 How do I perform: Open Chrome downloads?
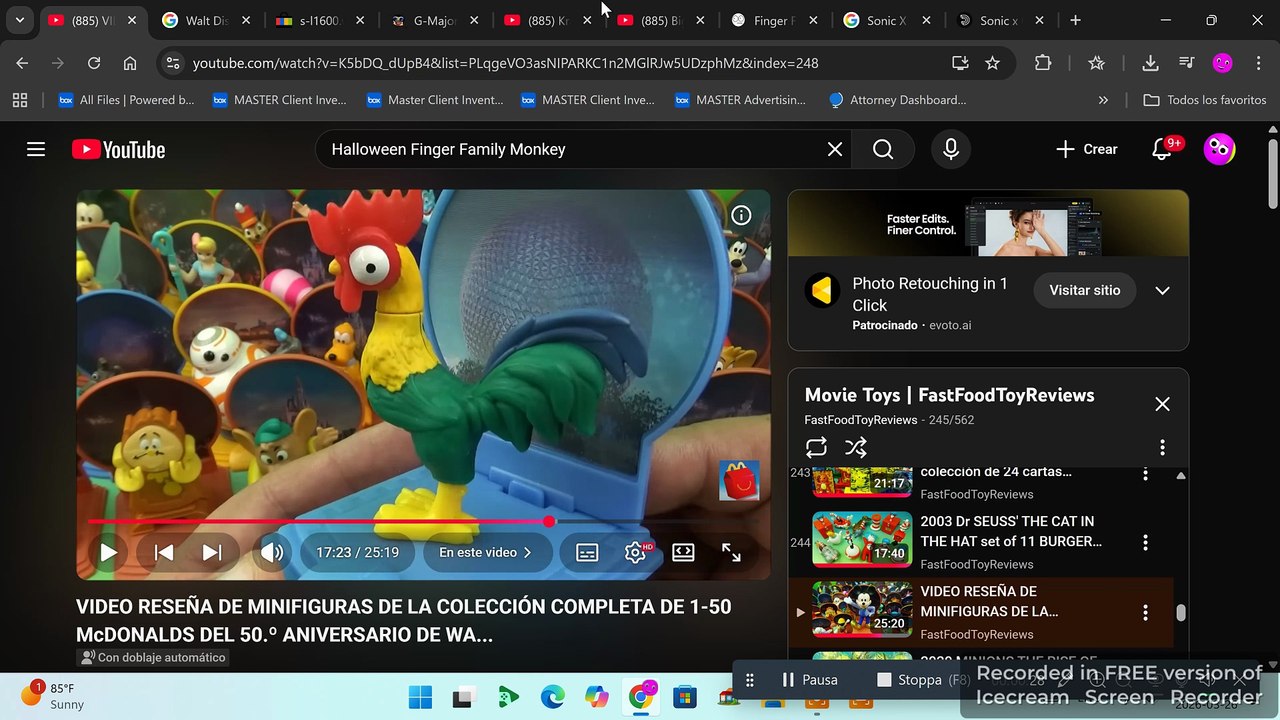point(1150,63)
